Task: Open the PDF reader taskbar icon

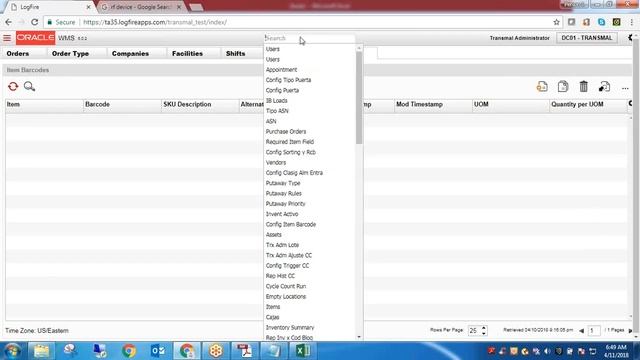Action: click(x=244, y=351)
